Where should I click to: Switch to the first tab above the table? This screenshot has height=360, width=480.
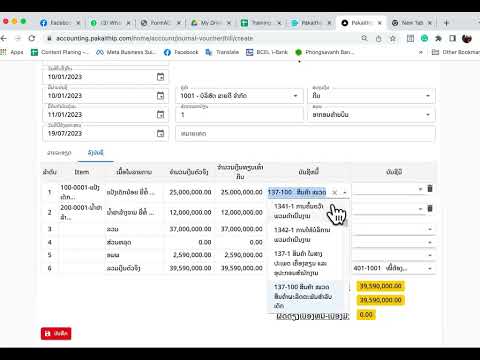click(x=59, y=153)
